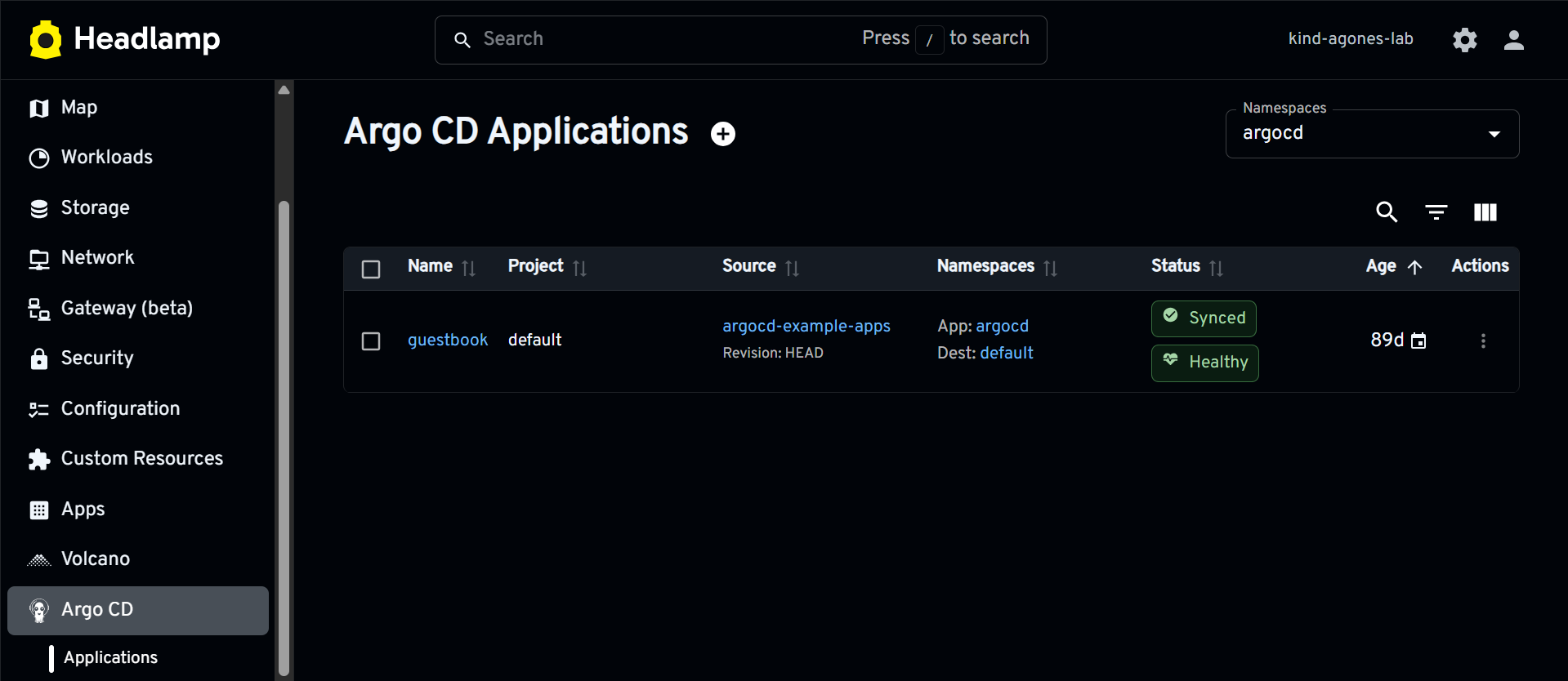The height and width of the screenshot is (681, 1568).
Task: Check the guestbook row checkbox
Action: pos(371,340)
